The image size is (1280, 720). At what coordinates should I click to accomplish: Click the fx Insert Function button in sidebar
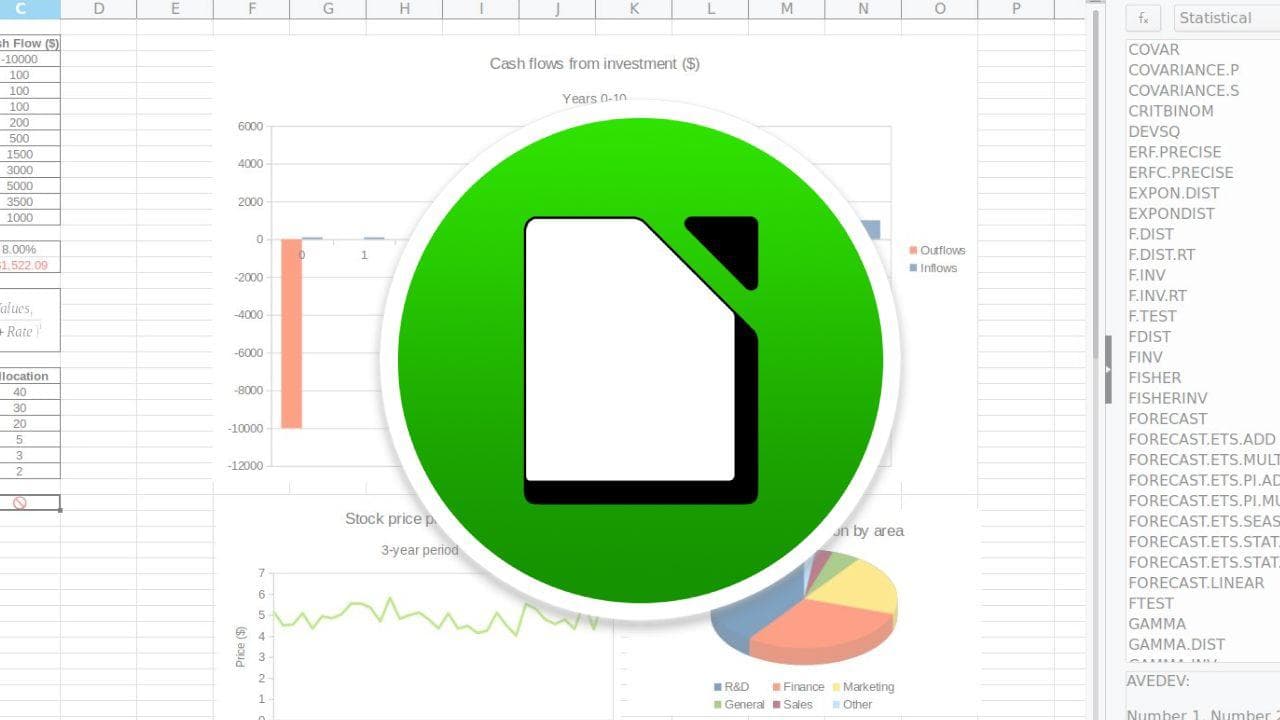pyautogui.click(x=1143, y=18)
